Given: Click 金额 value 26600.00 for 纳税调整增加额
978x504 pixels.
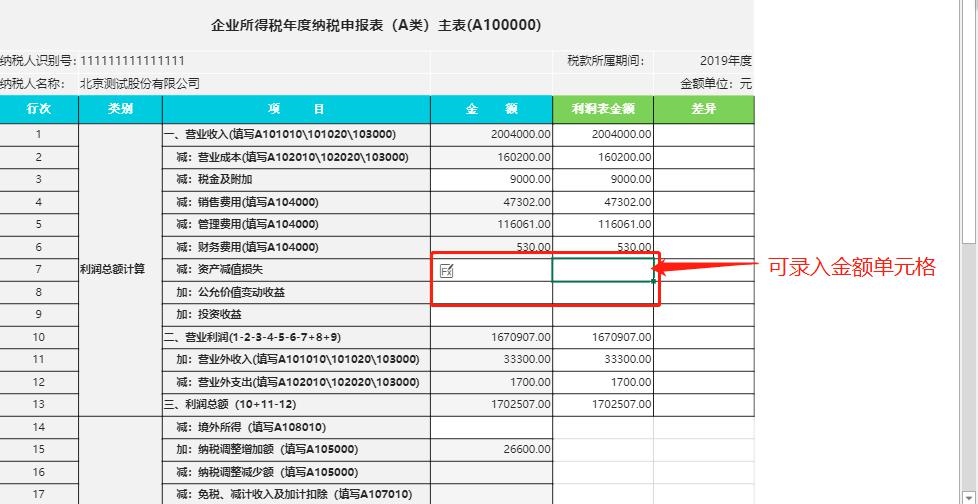Looking at the screenshot, I should click(x=527, y=449).
